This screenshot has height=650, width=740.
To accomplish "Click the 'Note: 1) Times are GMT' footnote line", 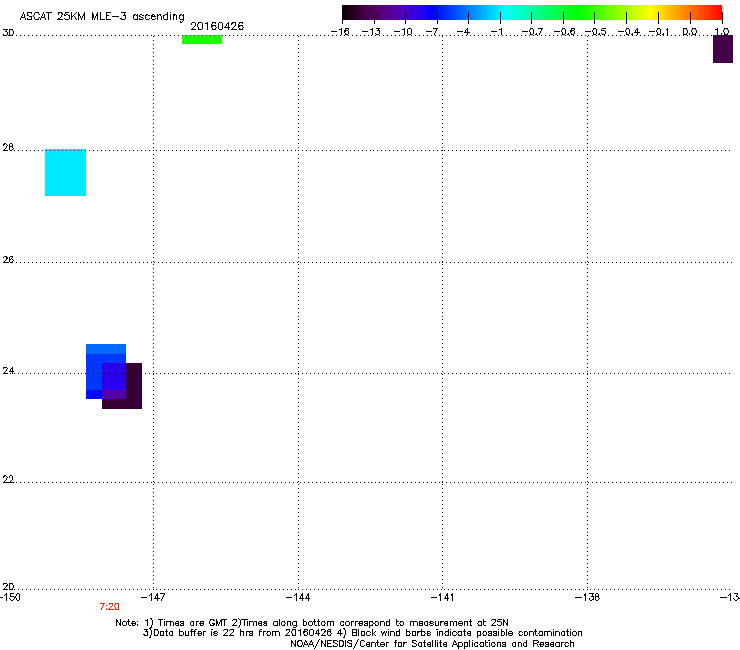I will pos(312,623).
